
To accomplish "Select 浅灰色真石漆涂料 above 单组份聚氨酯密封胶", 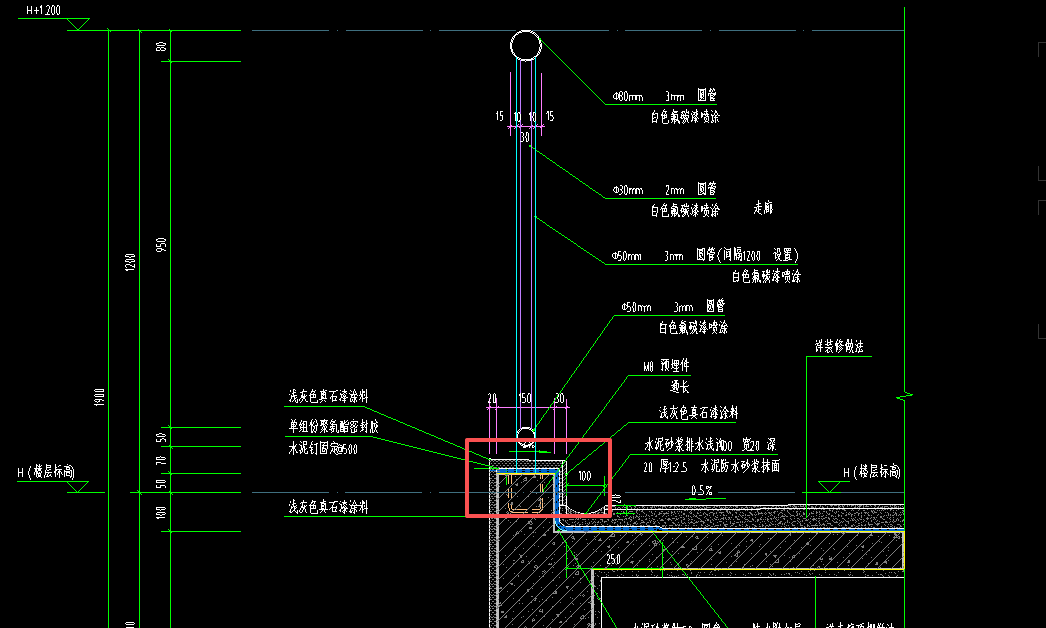I will [x=328, y=396].
